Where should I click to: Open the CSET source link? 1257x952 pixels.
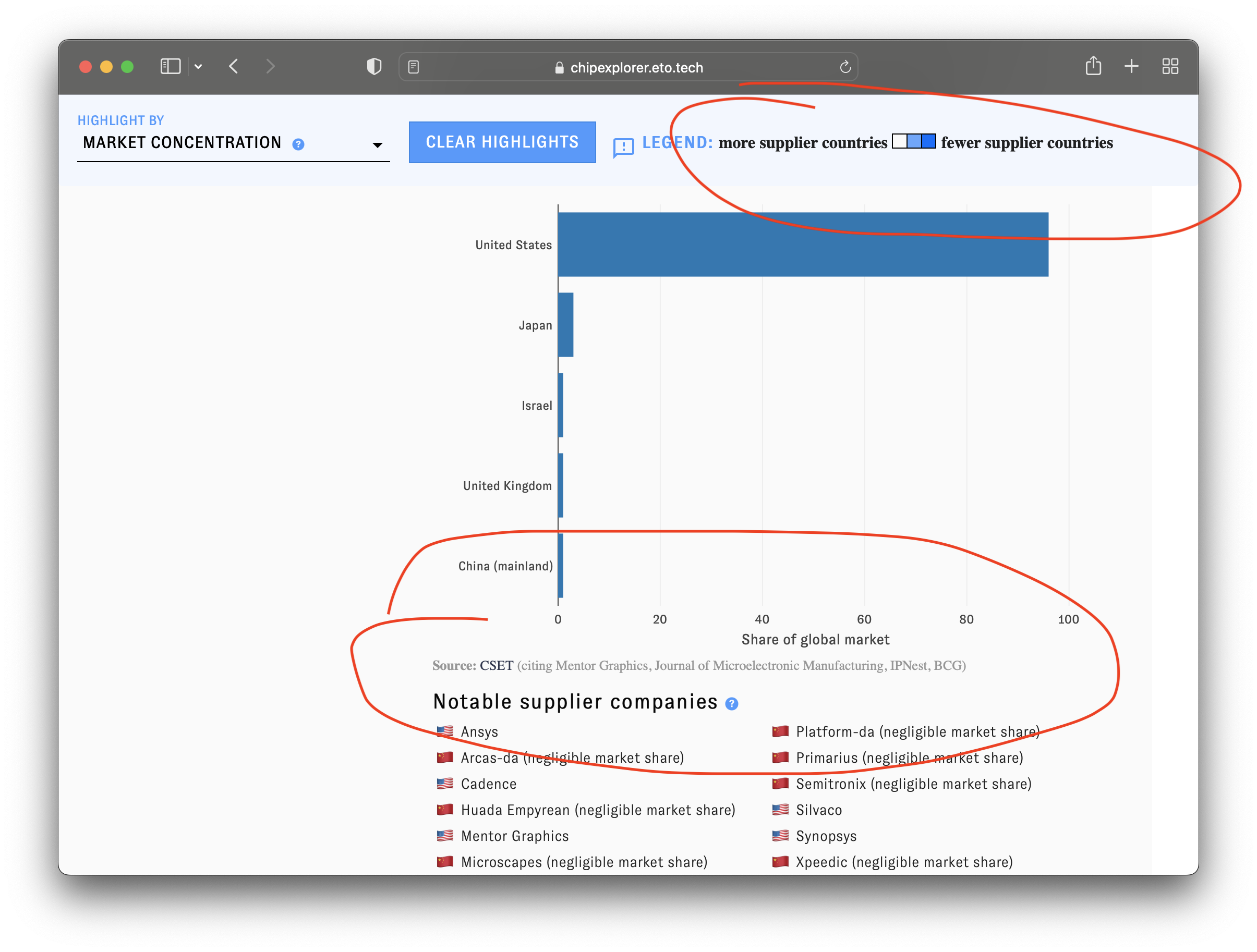tap(495, 665)
